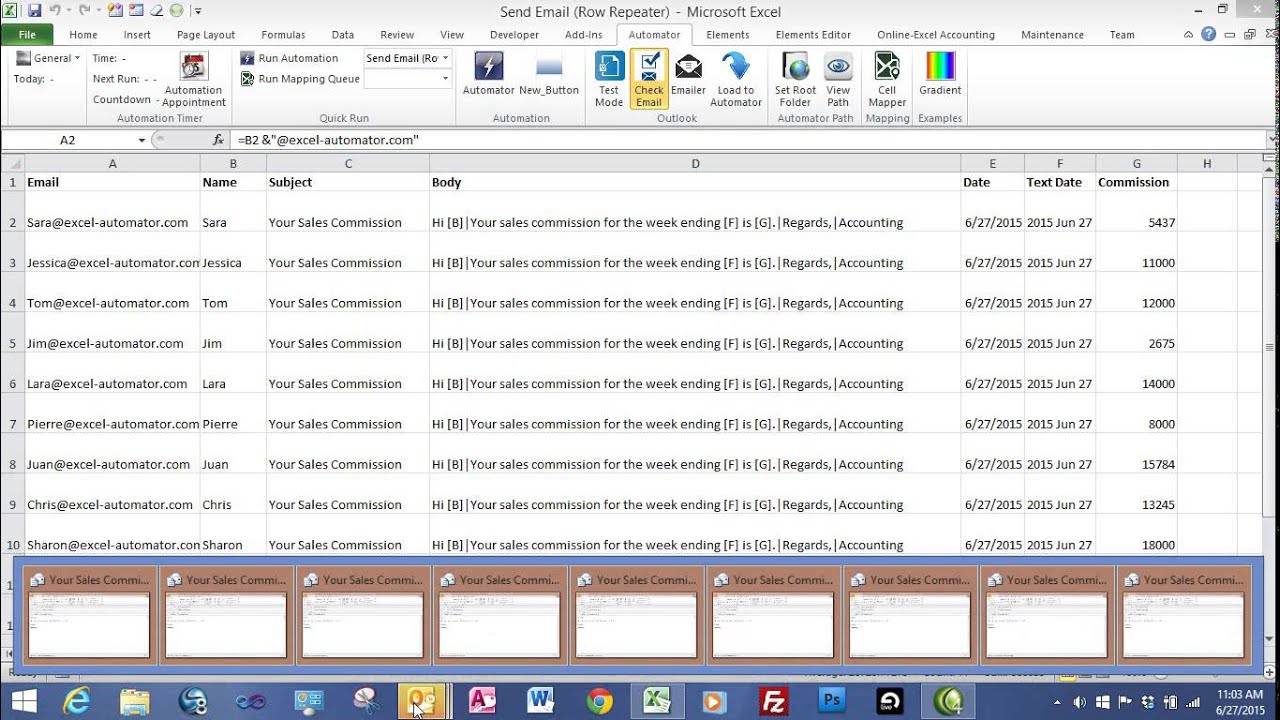The height and width of the screenshot is (720, 1280).
Task: Click the green circle Quick Access icon
Action: (177, 11)
